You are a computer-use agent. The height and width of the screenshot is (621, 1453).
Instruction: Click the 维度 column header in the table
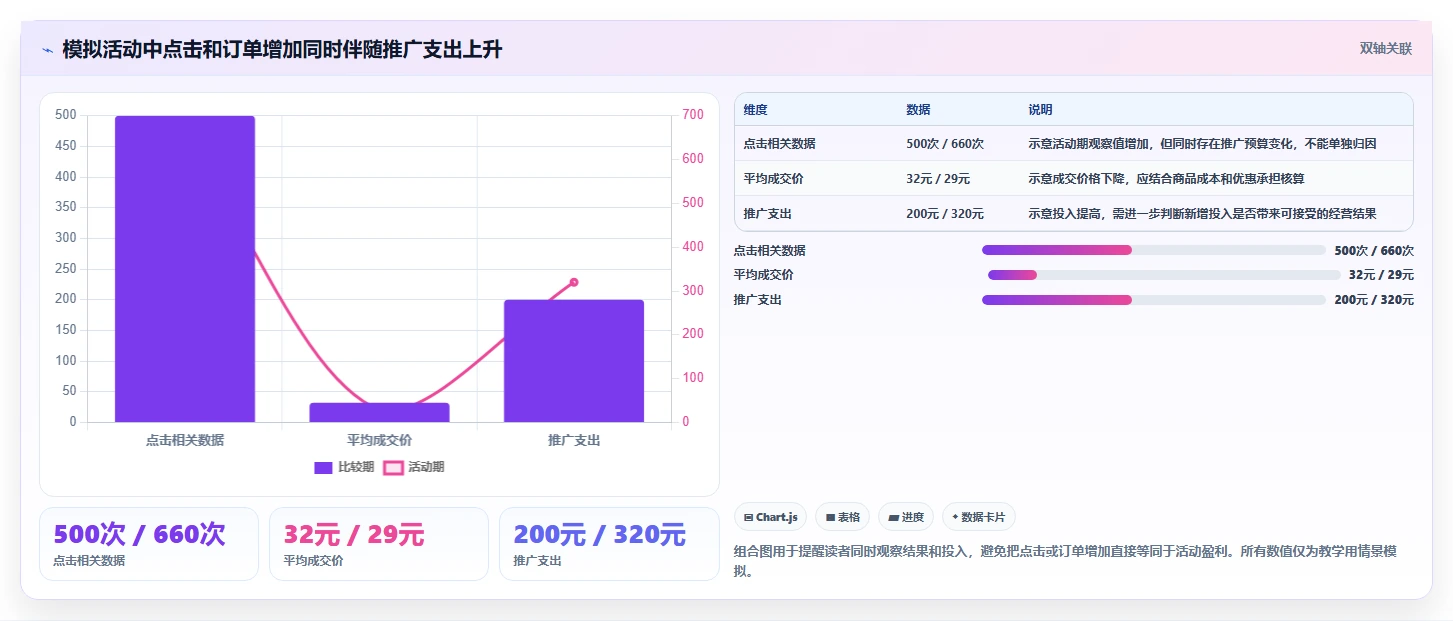[x=756, y=110]
